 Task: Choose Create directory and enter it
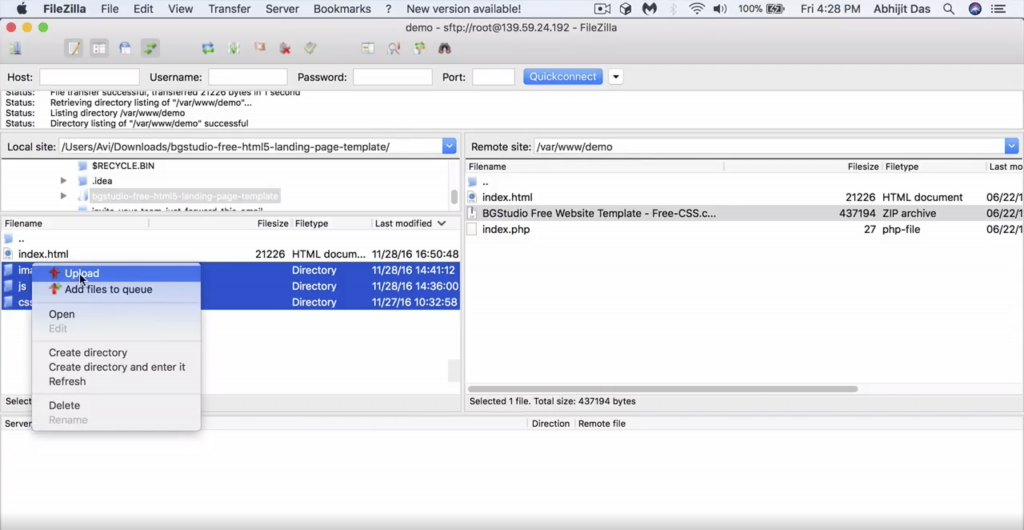[116, 367]
